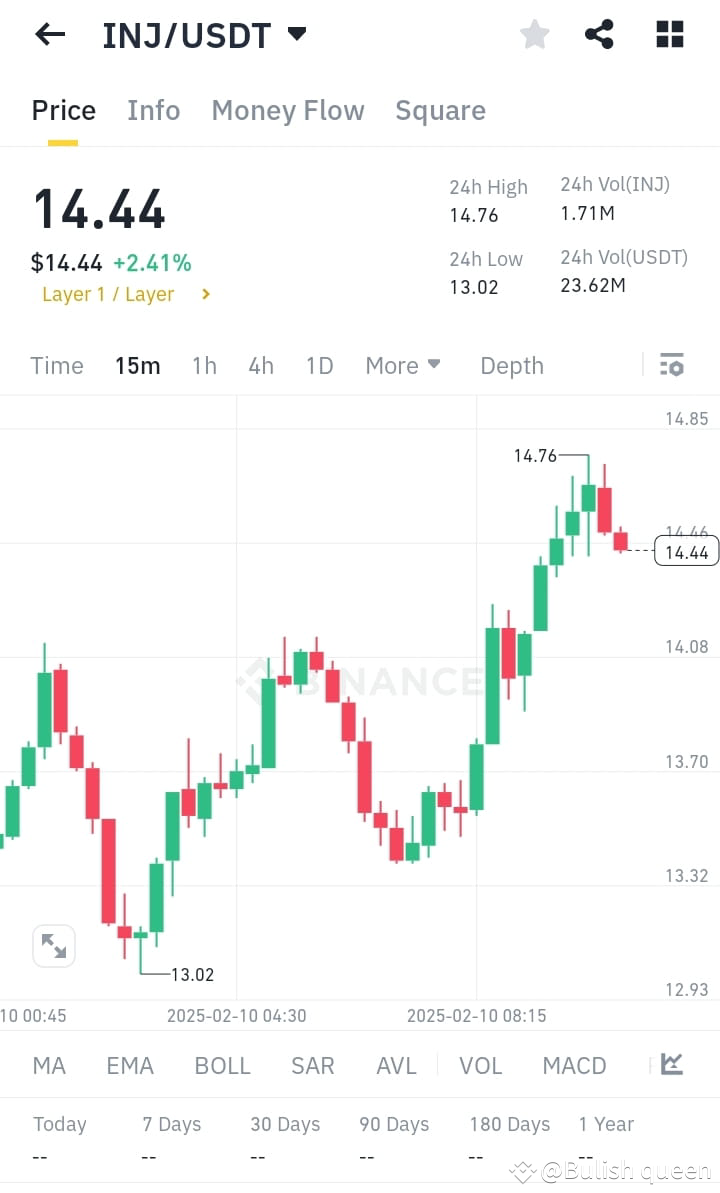
Task: Enable the VOL indicator
Action: coord(481,1066)
